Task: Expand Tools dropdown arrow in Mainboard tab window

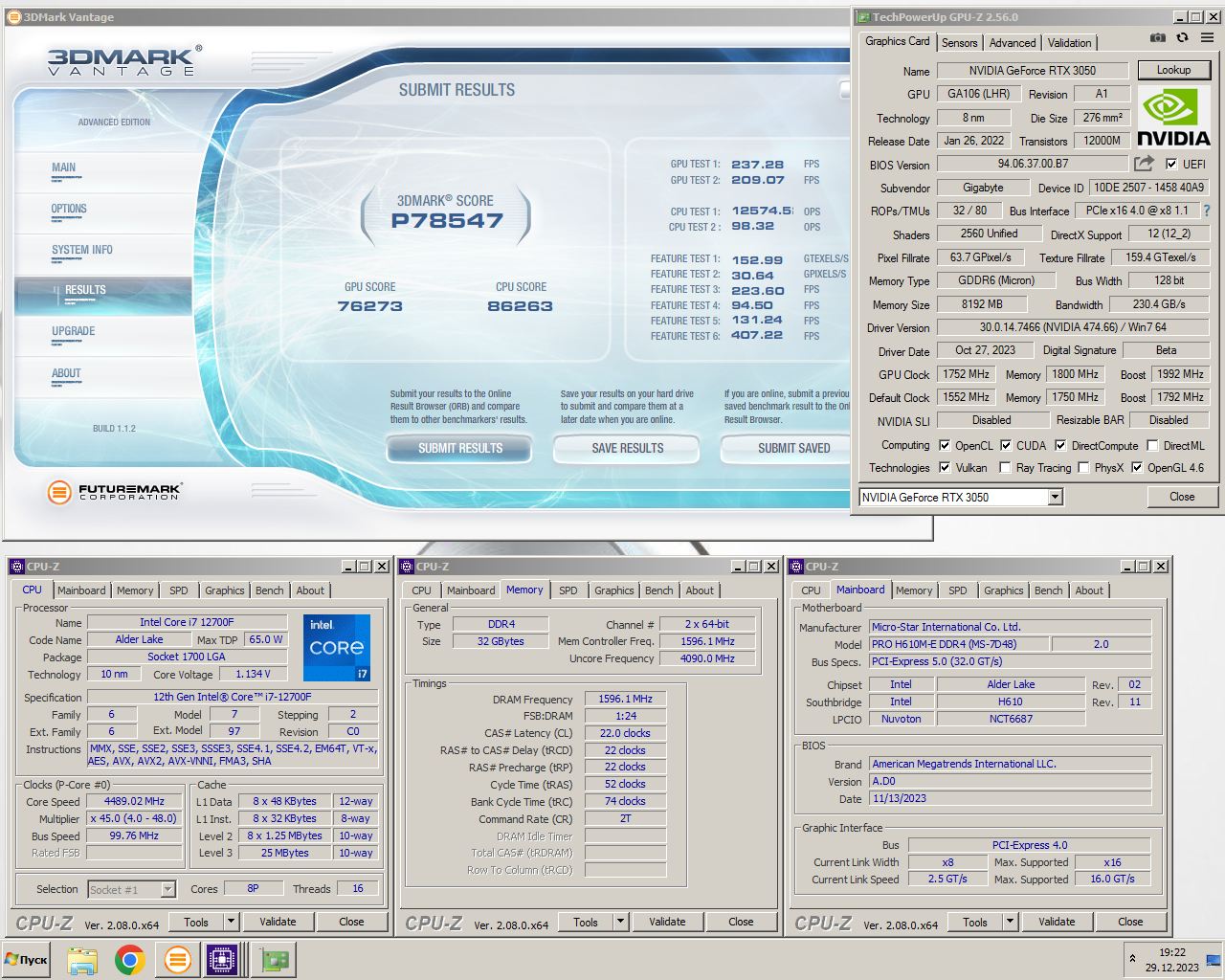Action: pyautogui.click(x=1010, y=922)
